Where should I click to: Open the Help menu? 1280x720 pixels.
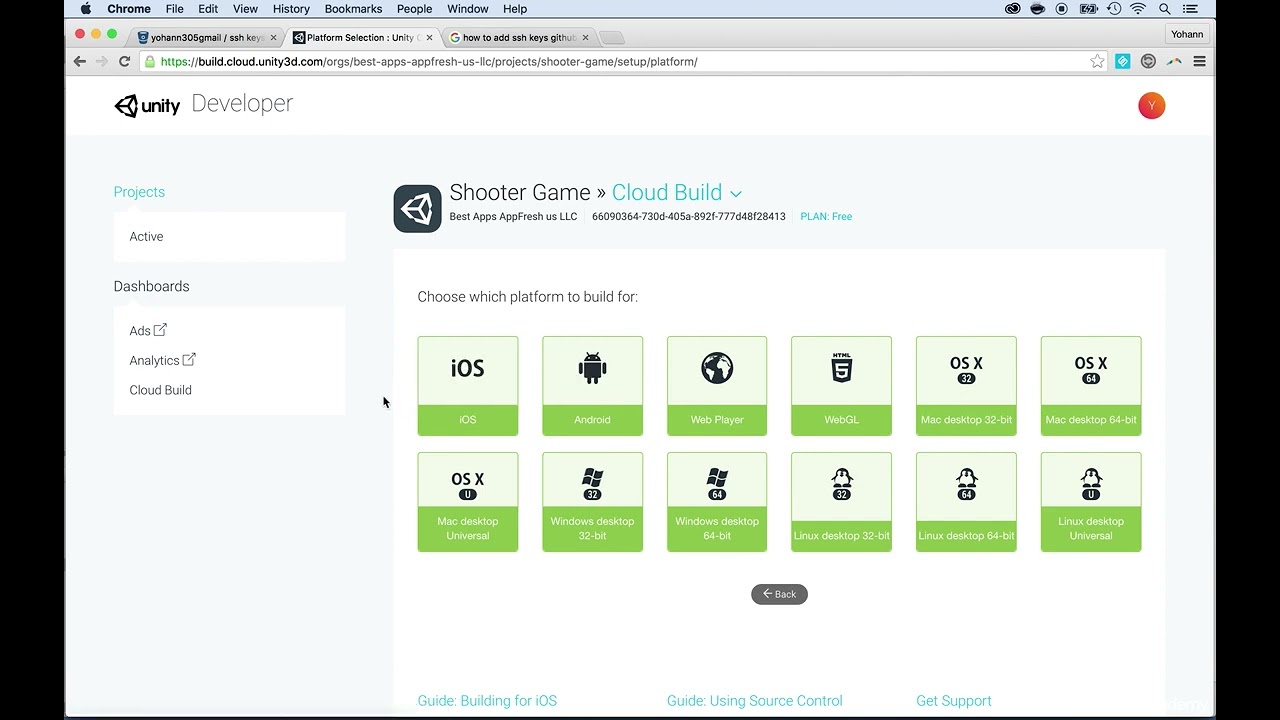515,9
